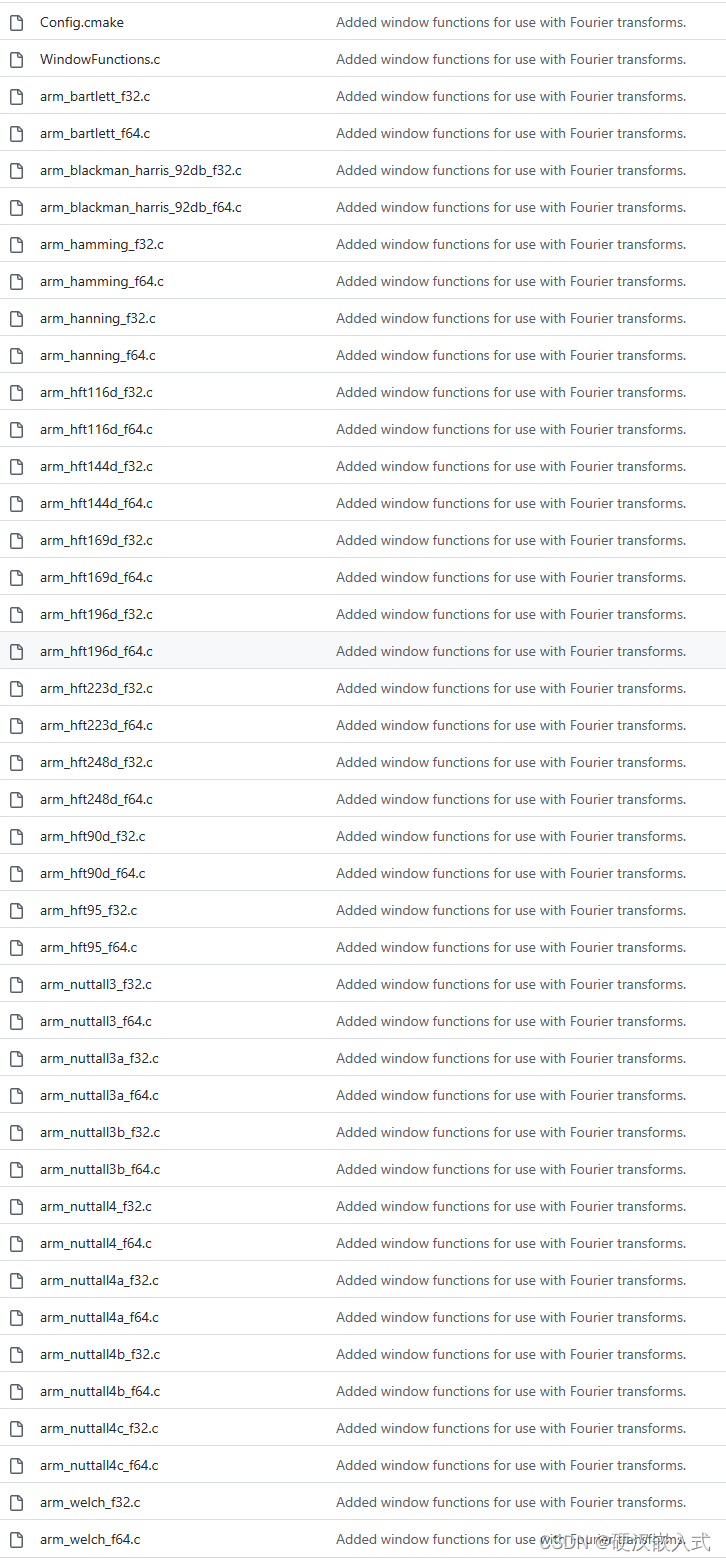
Task: Open arm_nuttall3b_f64.c
Action: click(x=100, y=1169)
